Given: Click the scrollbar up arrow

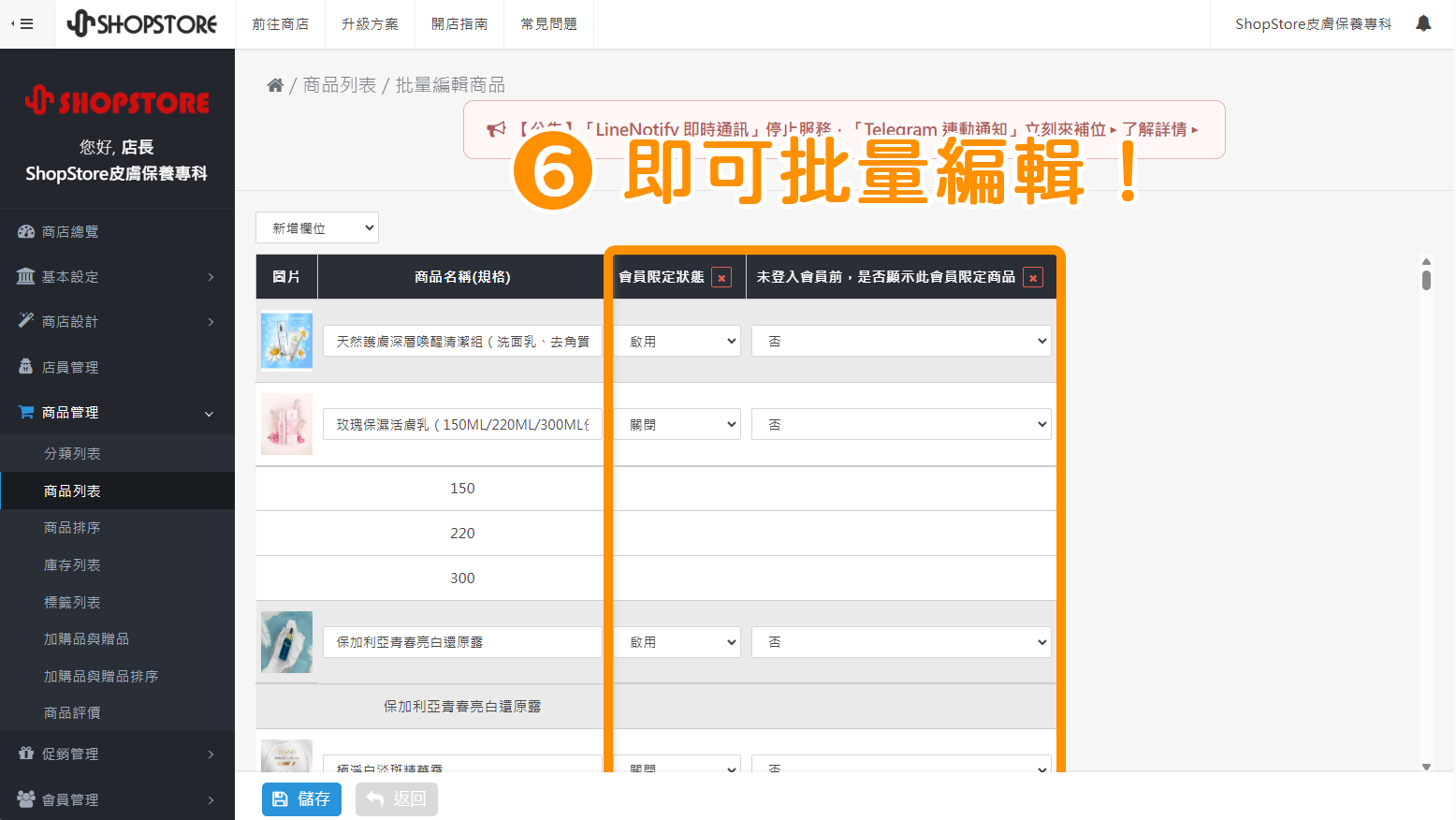Looking at the screenshot, I should click(1426, 261).
